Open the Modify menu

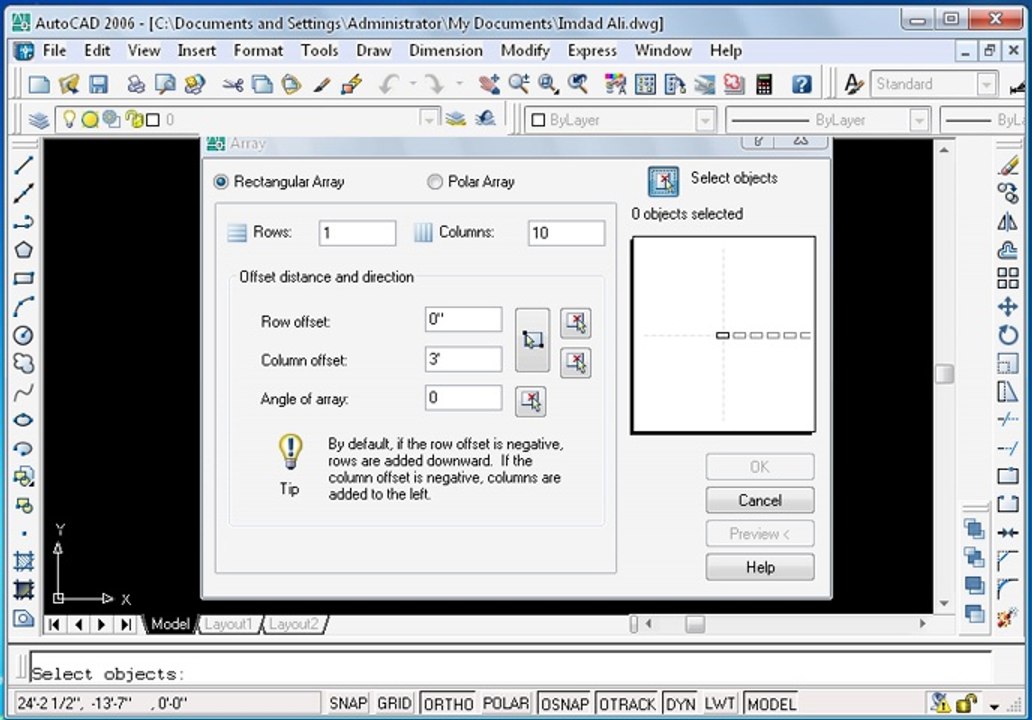(x=525, y=51)
